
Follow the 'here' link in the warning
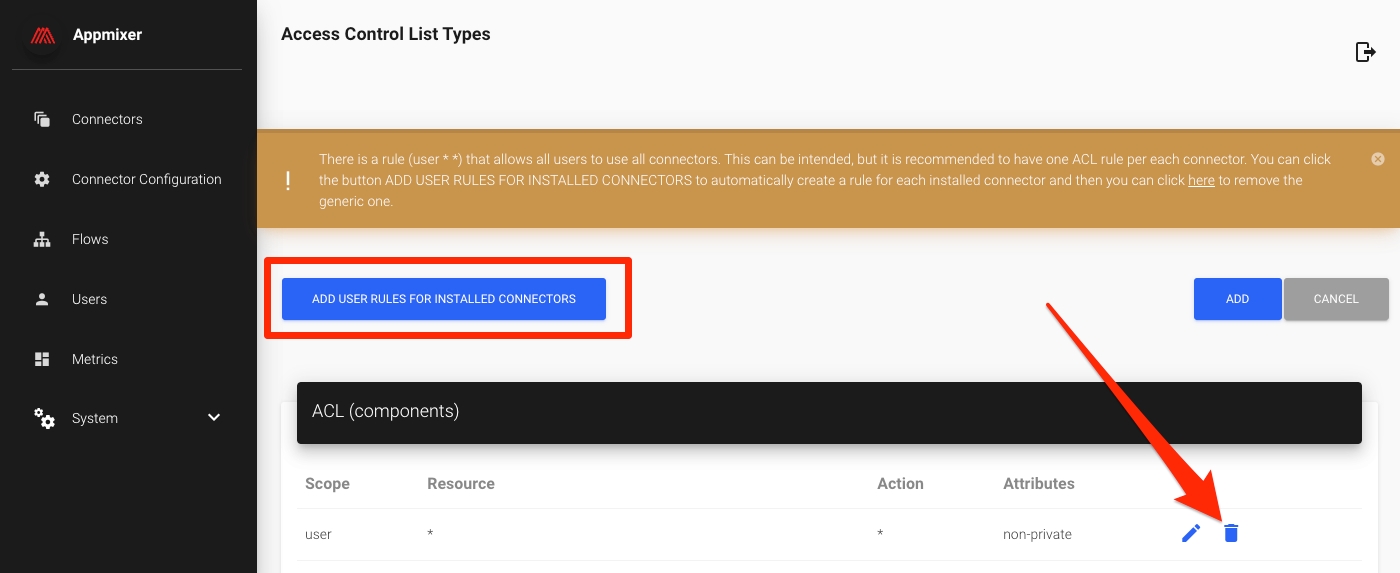tap(1201, 181)
